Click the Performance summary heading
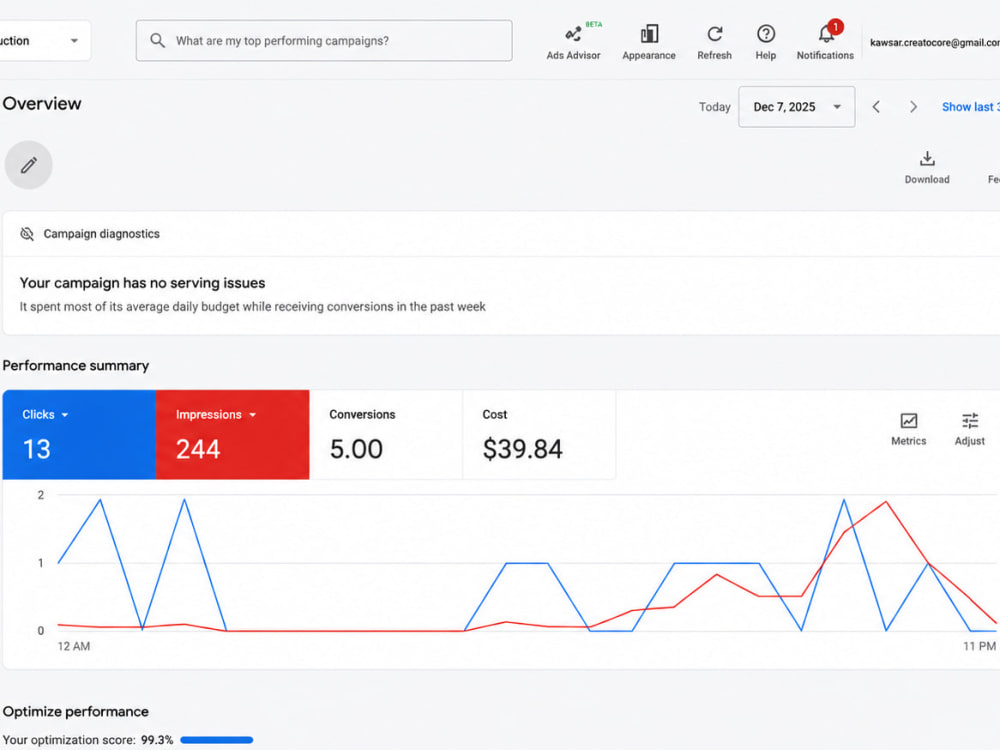This screenshot has width=1000, height=750. click(76, 366)
